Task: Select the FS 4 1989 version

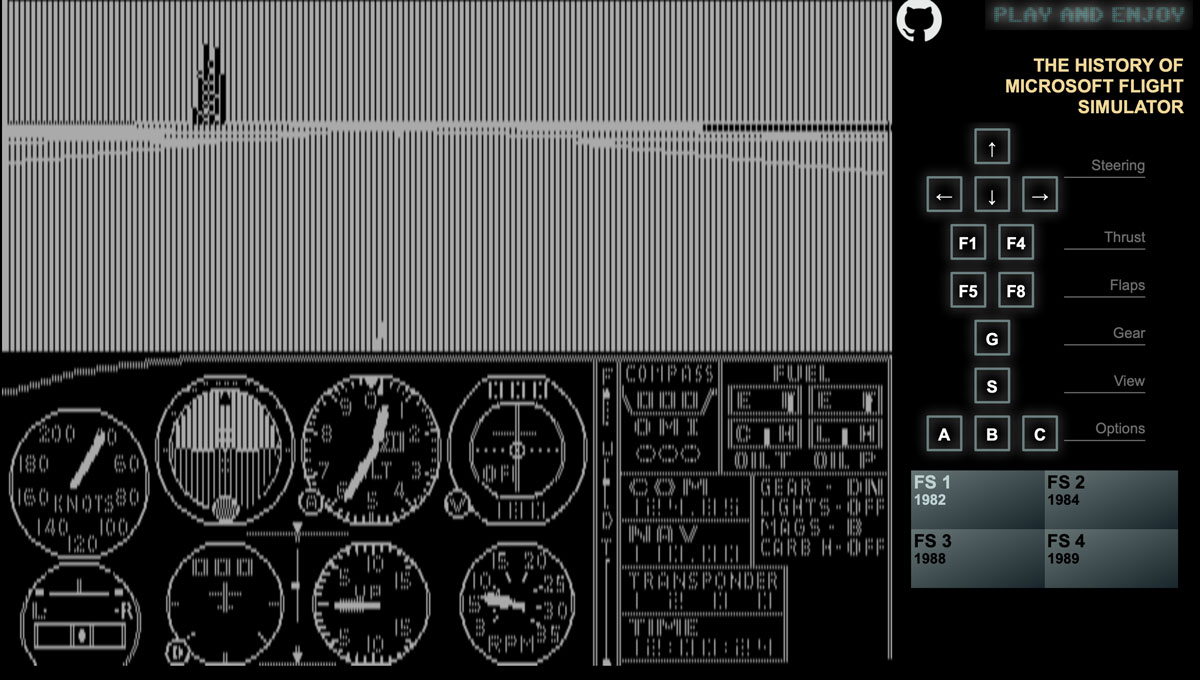Action: pyautogui.click(x=1111, y=558)
